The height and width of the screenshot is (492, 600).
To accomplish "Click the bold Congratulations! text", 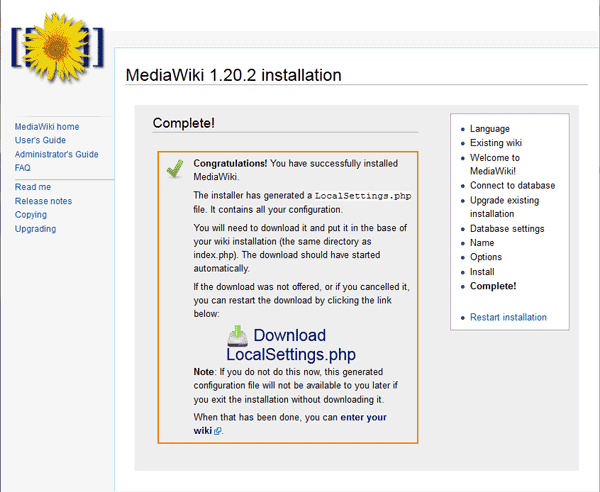I will [230, 163].
